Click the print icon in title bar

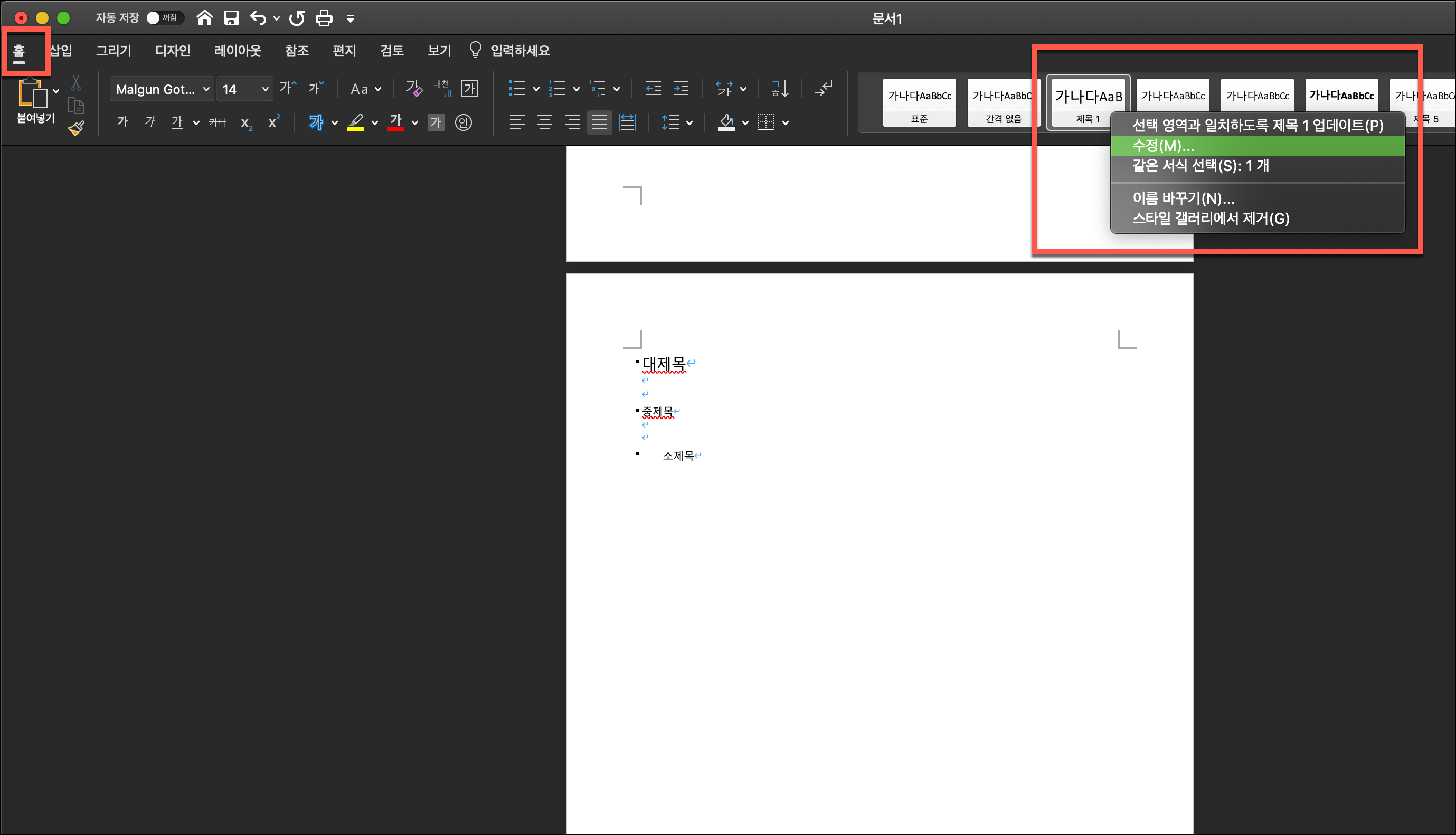pyautogui.click(x=324, y=18)
